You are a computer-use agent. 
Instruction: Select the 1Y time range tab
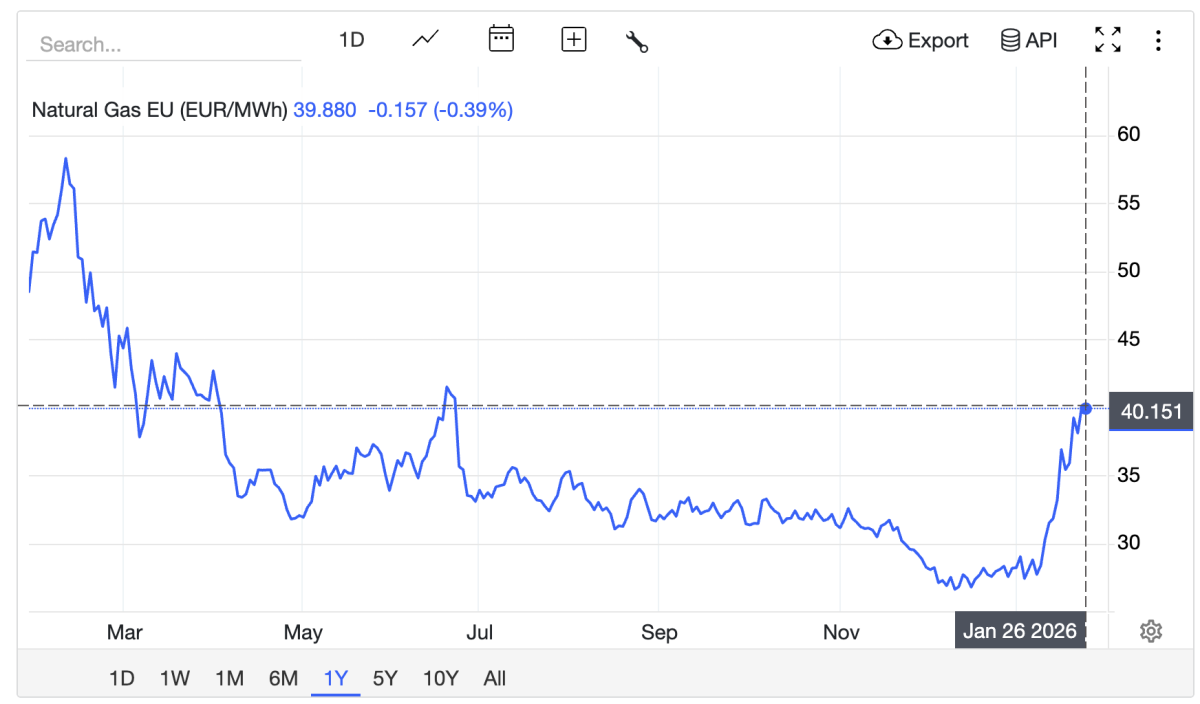pyautogui.click(x=335, y=678)
